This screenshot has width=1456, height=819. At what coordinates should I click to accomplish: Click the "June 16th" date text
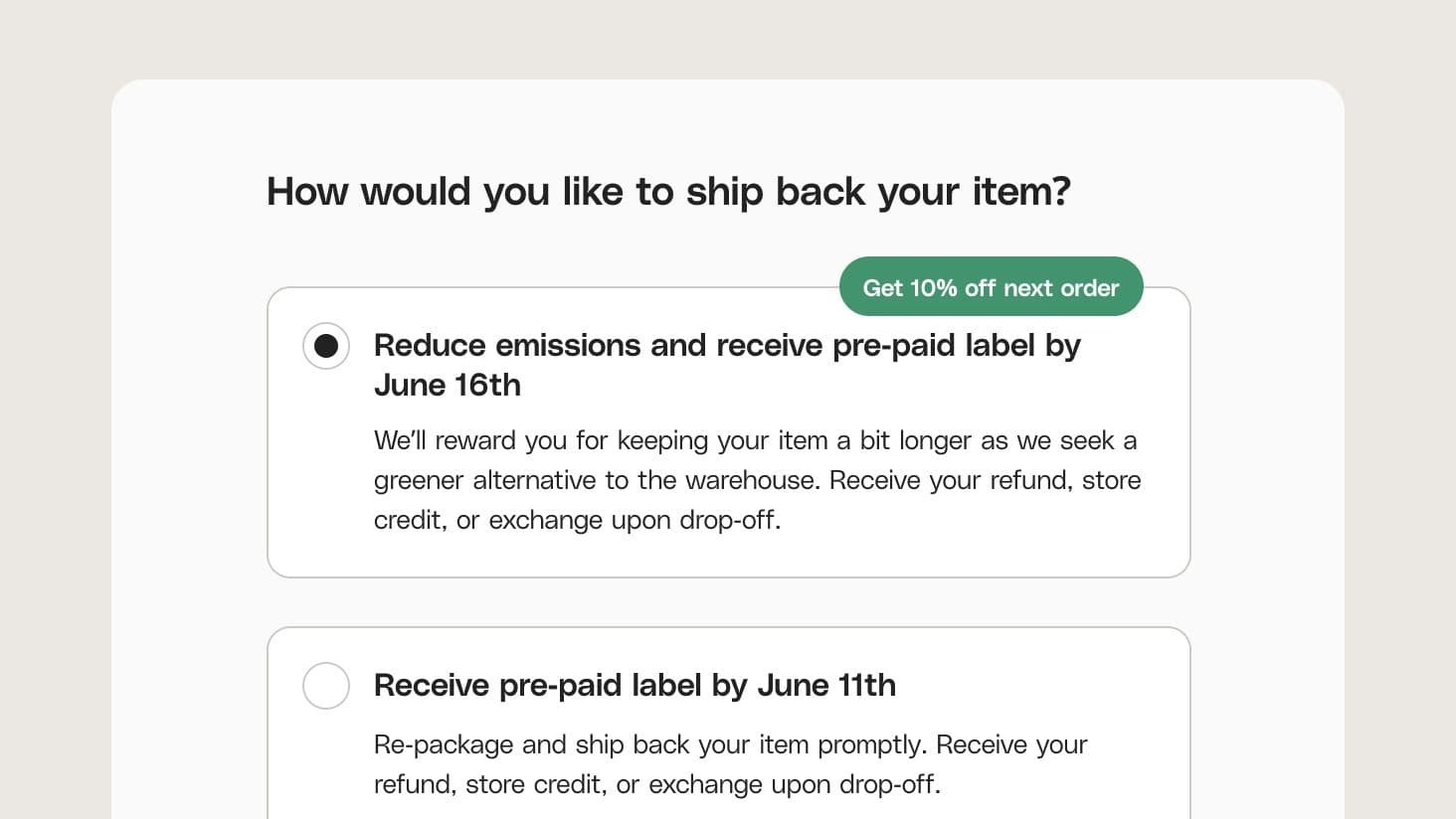pos(448,386)
